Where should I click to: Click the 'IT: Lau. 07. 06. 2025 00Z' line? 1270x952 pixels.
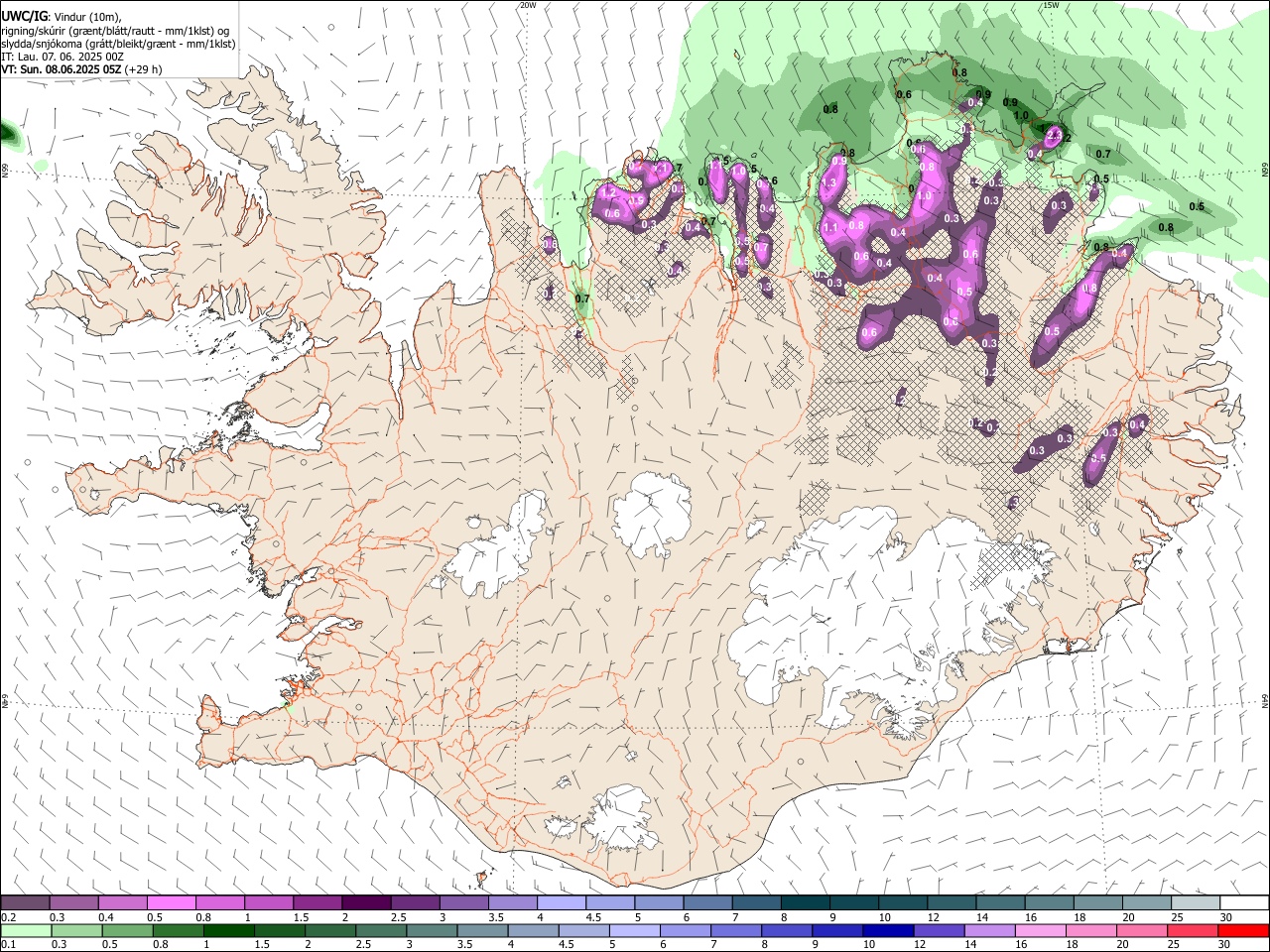pos(63,57)
